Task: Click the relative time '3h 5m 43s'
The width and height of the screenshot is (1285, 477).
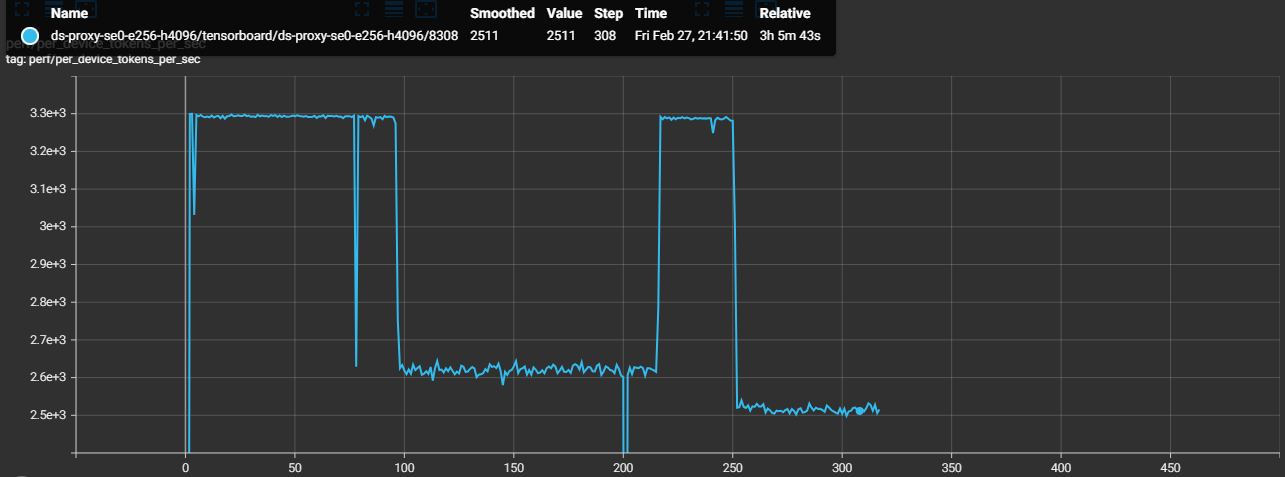Action: pos(790,36)
